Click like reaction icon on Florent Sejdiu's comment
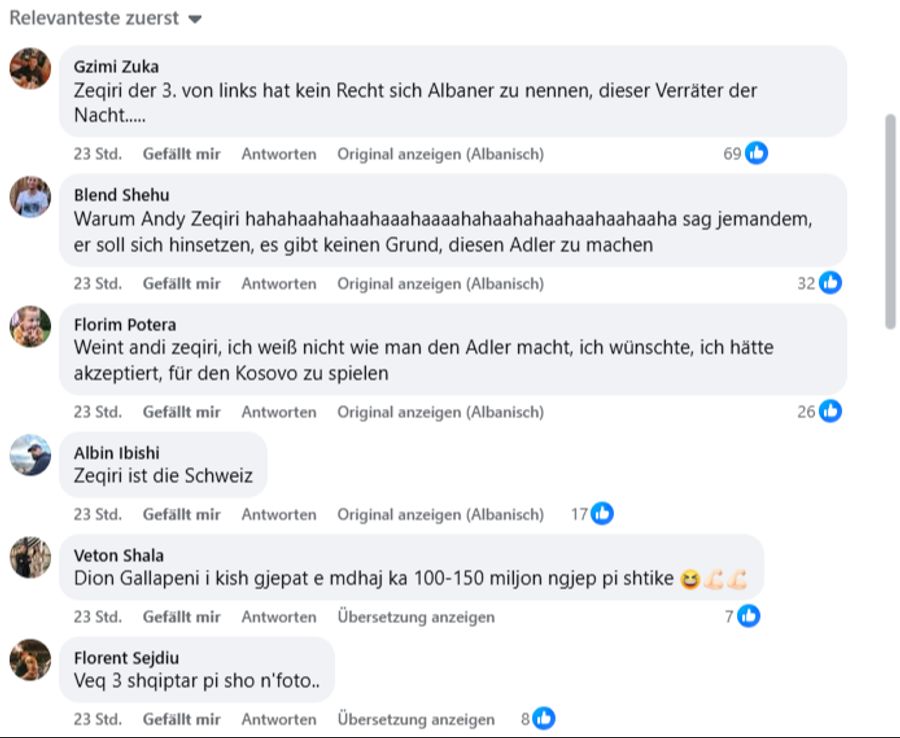900x738 pixels. [x=543, y=719]
